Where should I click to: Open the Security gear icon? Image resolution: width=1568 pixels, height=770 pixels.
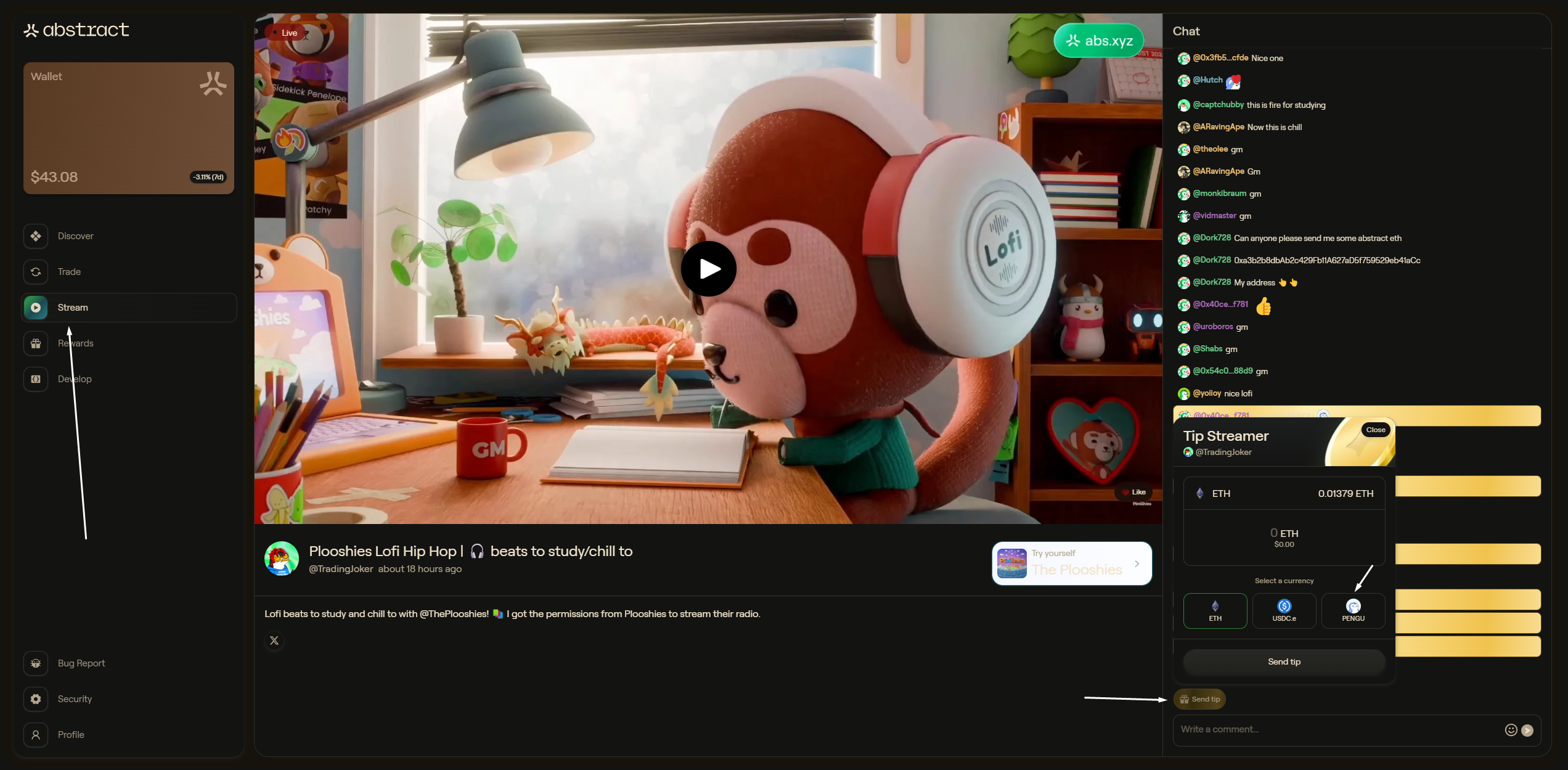click(x=36, y=699)
